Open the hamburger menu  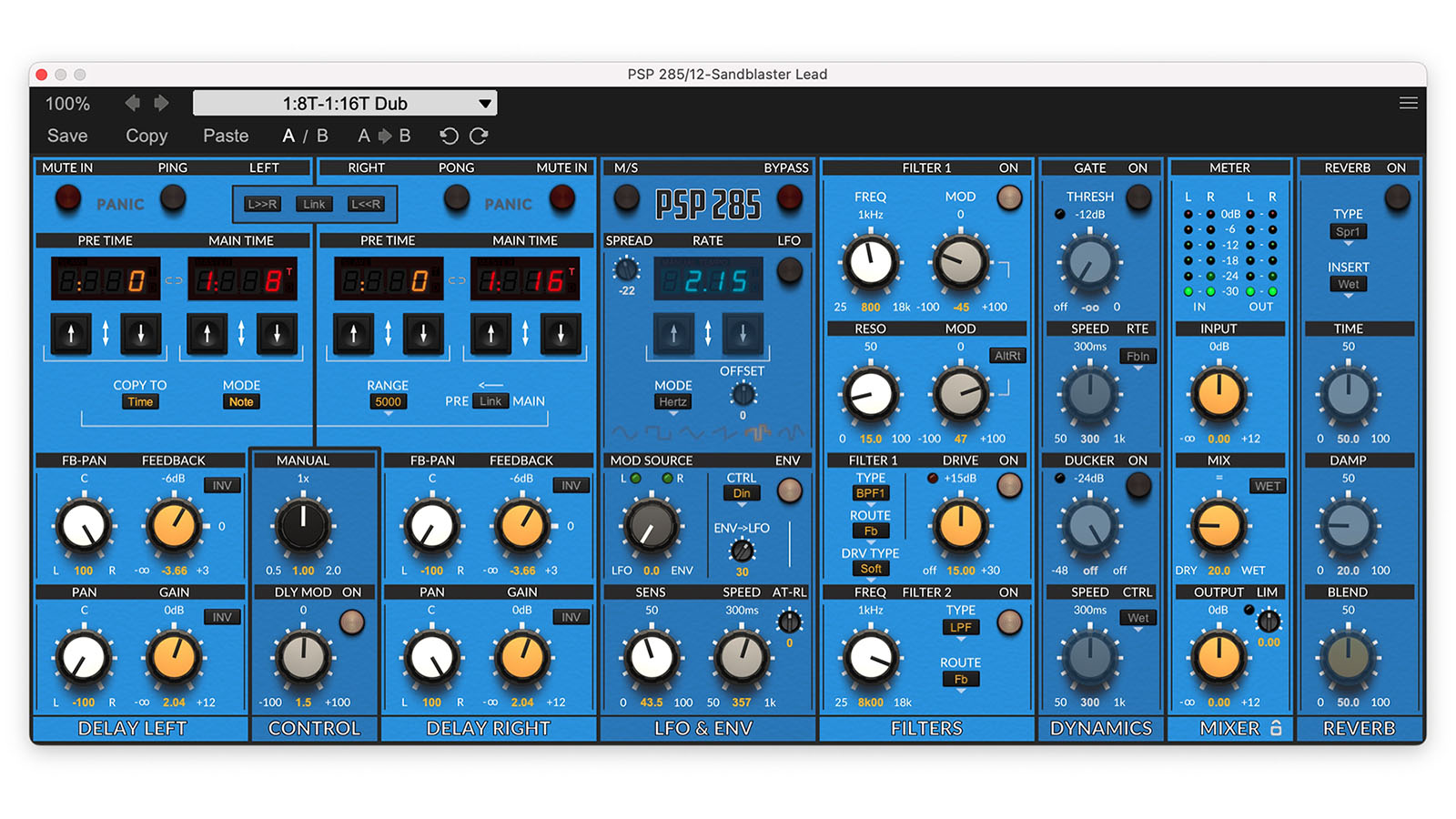(1408, 103)
